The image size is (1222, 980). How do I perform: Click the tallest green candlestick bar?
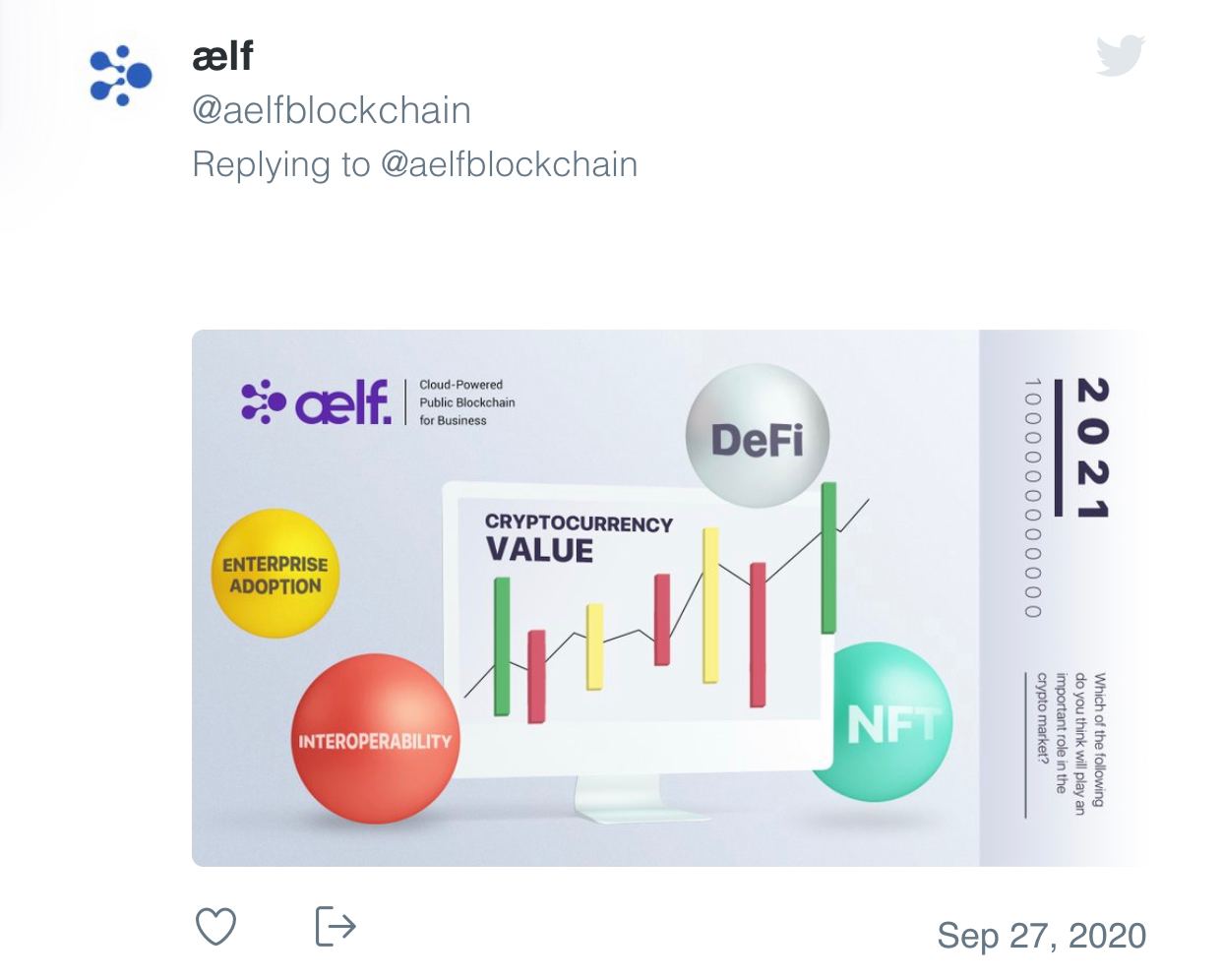click(x=828, y=557)
